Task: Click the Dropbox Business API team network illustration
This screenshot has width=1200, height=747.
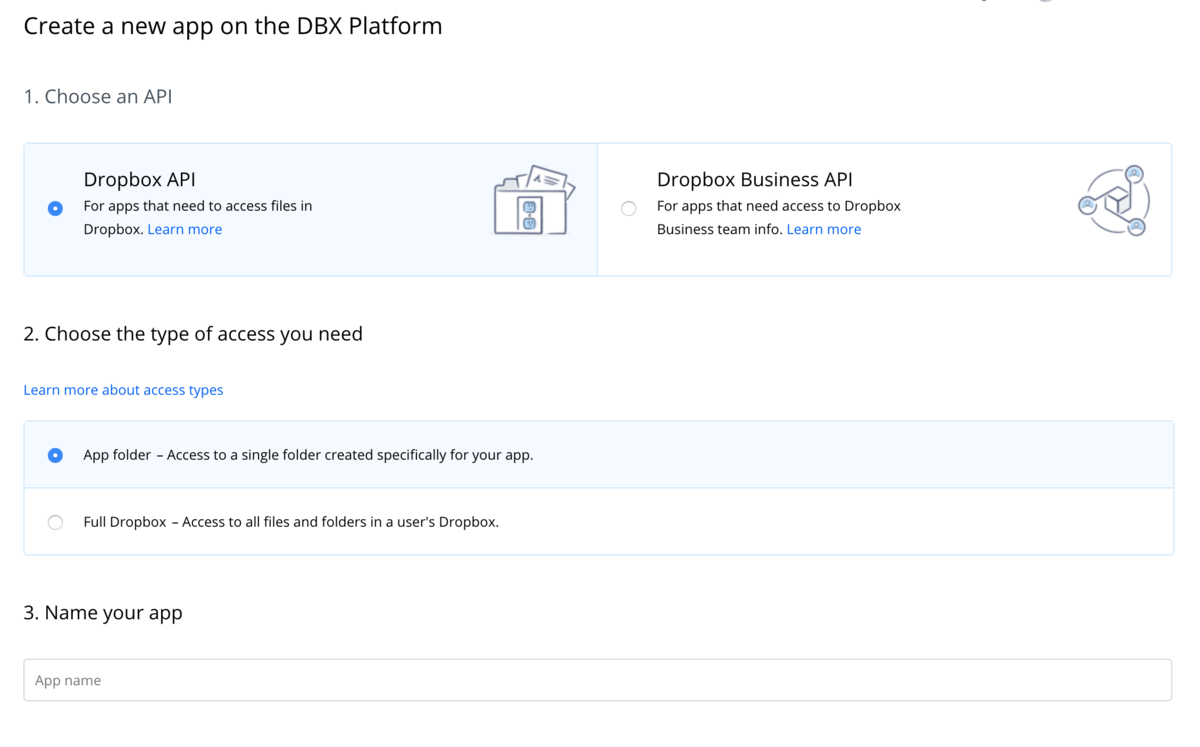Action: tap(1114, 201)
